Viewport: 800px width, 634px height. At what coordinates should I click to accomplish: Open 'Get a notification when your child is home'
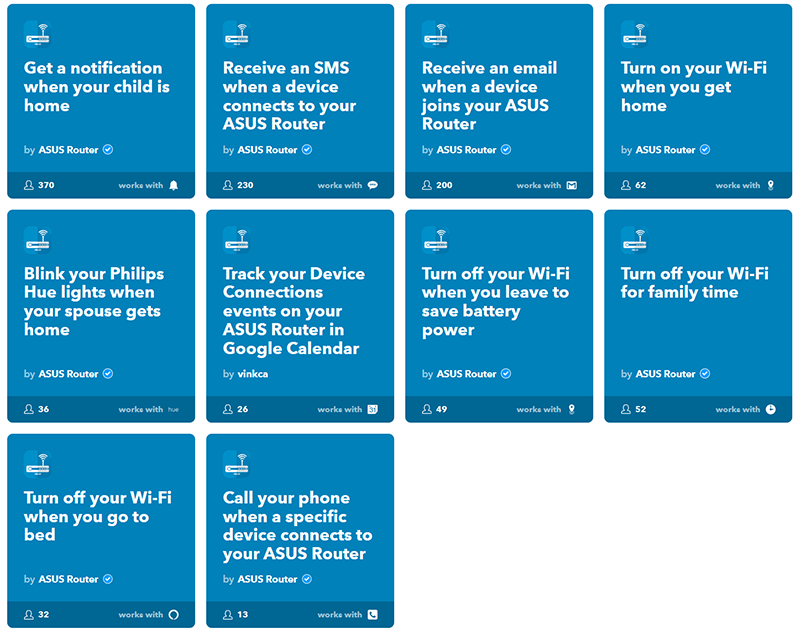(x=96, y=87)
